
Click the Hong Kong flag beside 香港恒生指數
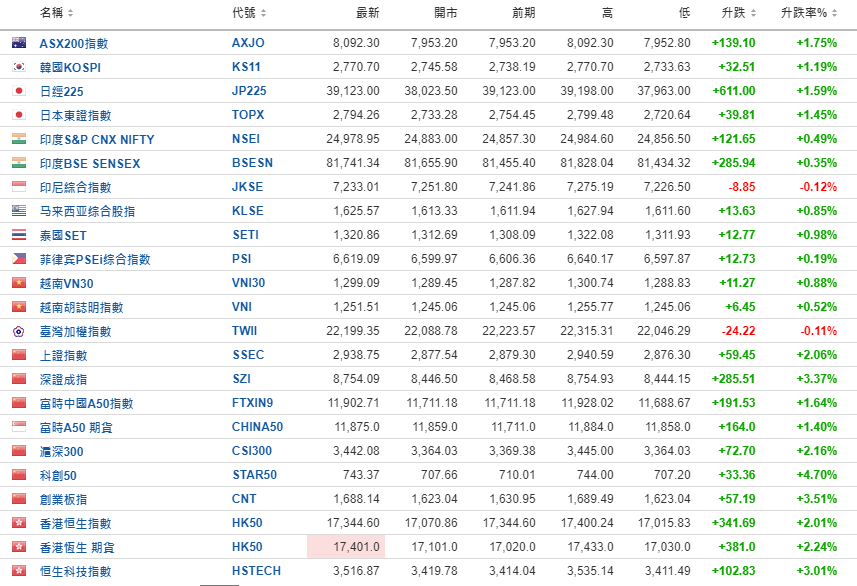18,523
